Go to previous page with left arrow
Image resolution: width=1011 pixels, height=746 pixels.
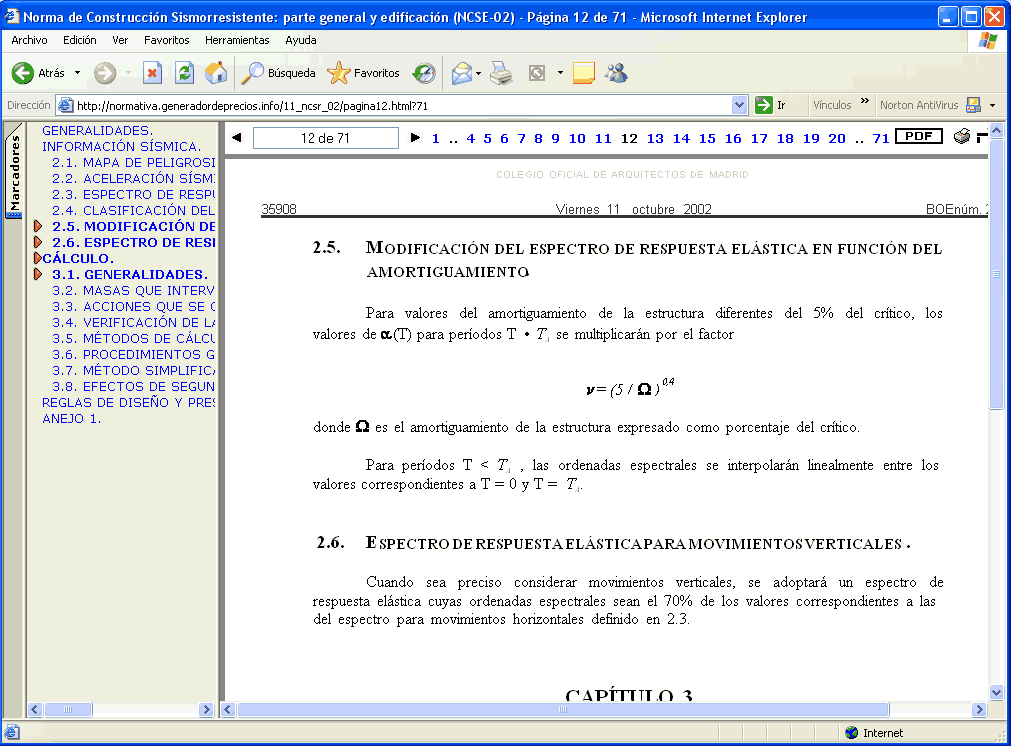tap(237, 137)
